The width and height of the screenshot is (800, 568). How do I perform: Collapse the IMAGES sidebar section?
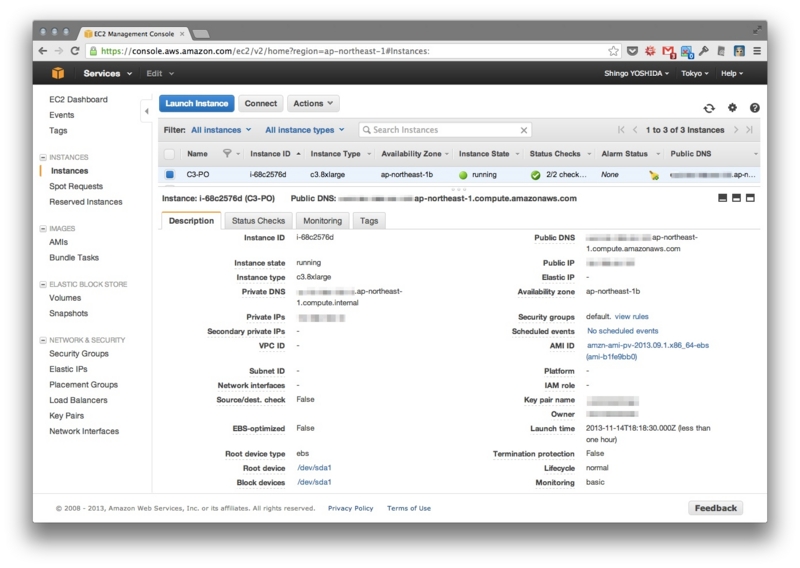43,229
